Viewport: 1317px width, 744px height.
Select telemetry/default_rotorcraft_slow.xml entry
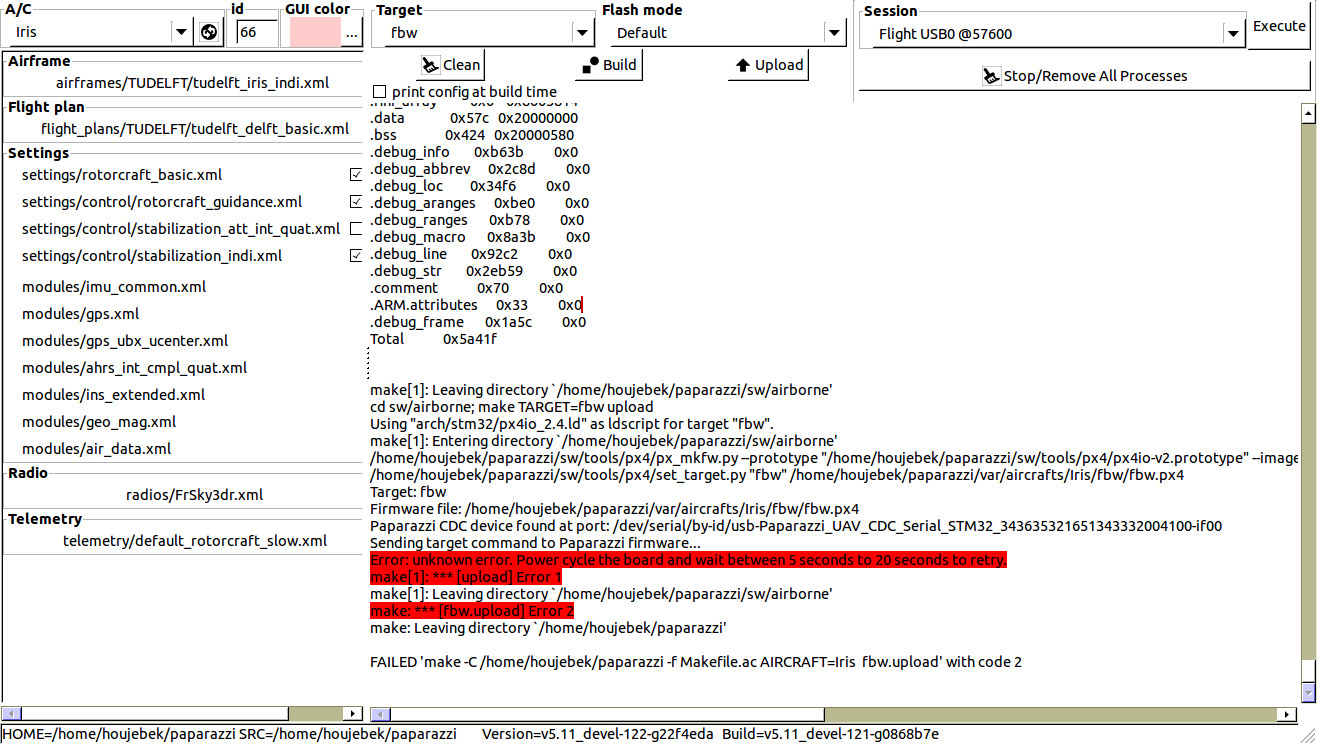195,541
